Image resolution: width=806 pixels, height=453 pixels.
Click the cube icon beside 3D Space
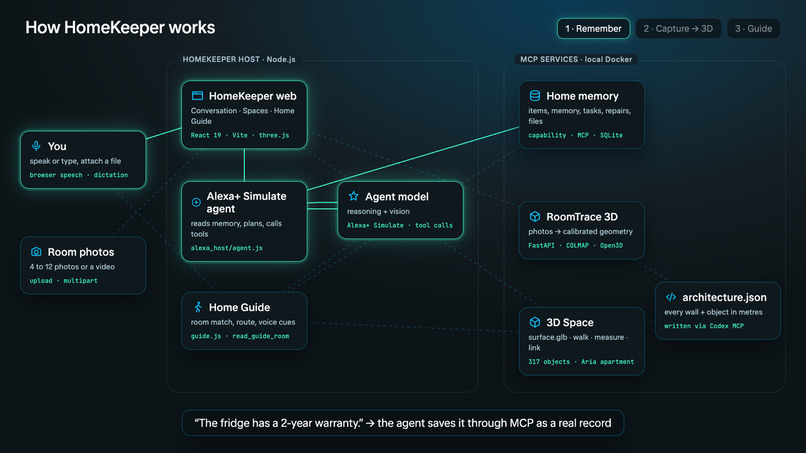pyautogui.click(x=535, y=322)
